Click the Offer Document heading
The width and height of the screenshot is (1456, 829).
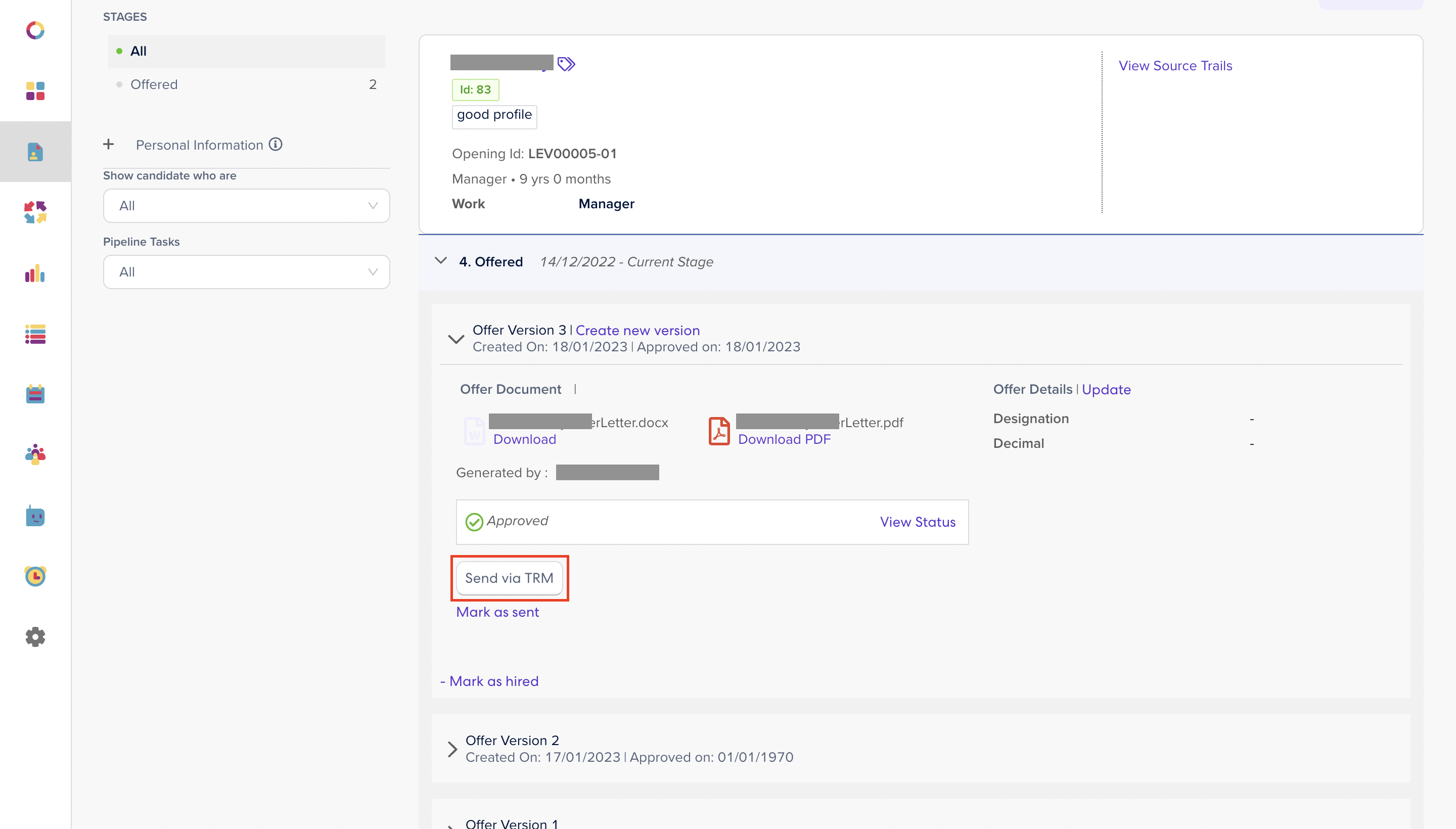point(510,389)
